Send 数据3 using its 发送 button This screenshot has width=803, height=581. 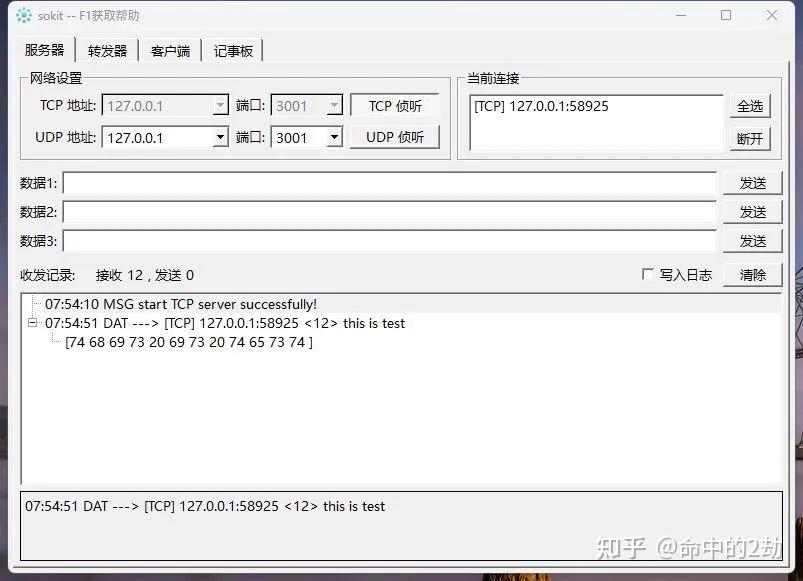coord(753,240)
